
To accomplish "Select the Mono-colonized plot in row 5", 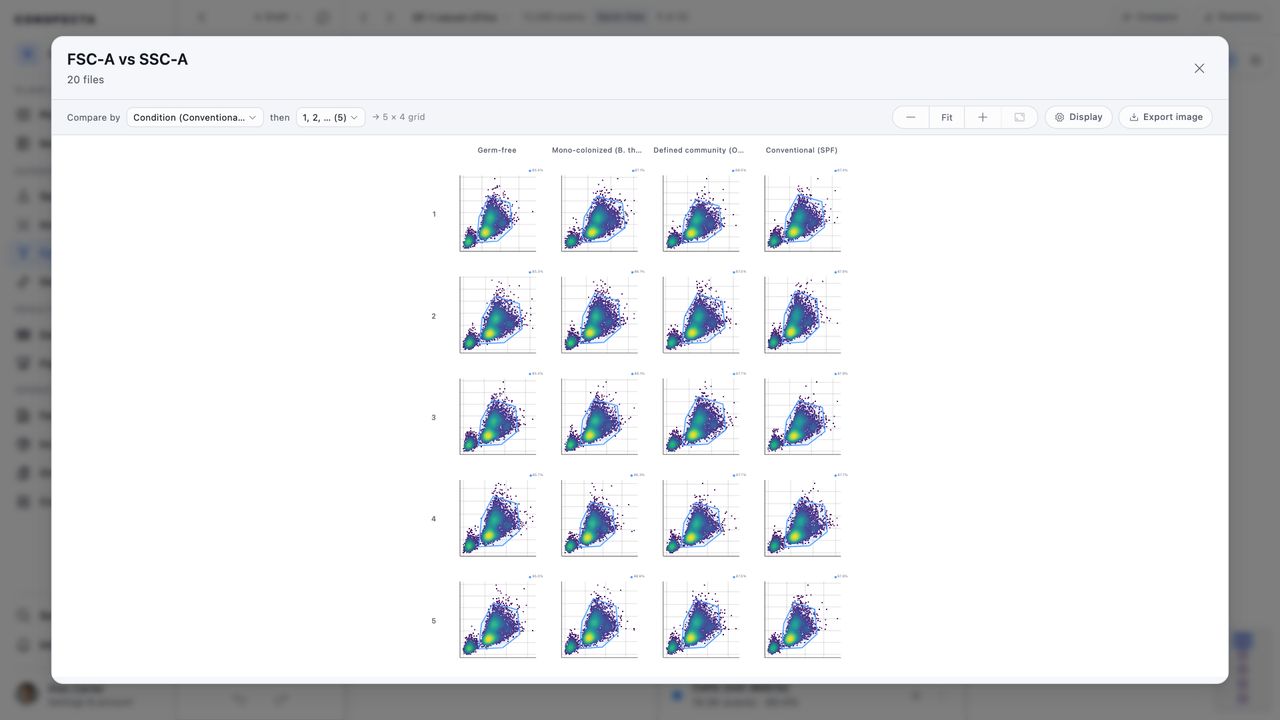I will point(599,620).
